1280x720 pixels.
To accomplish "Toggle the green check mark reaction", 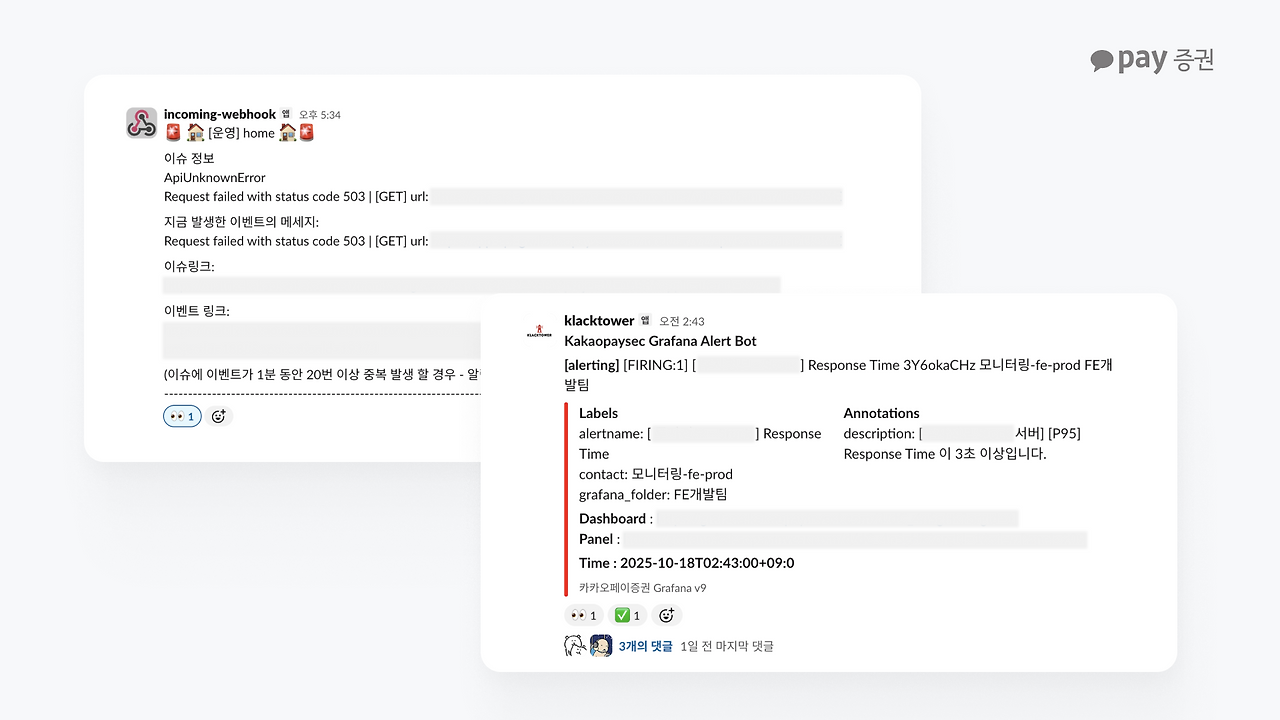I will tap(627, 615).
